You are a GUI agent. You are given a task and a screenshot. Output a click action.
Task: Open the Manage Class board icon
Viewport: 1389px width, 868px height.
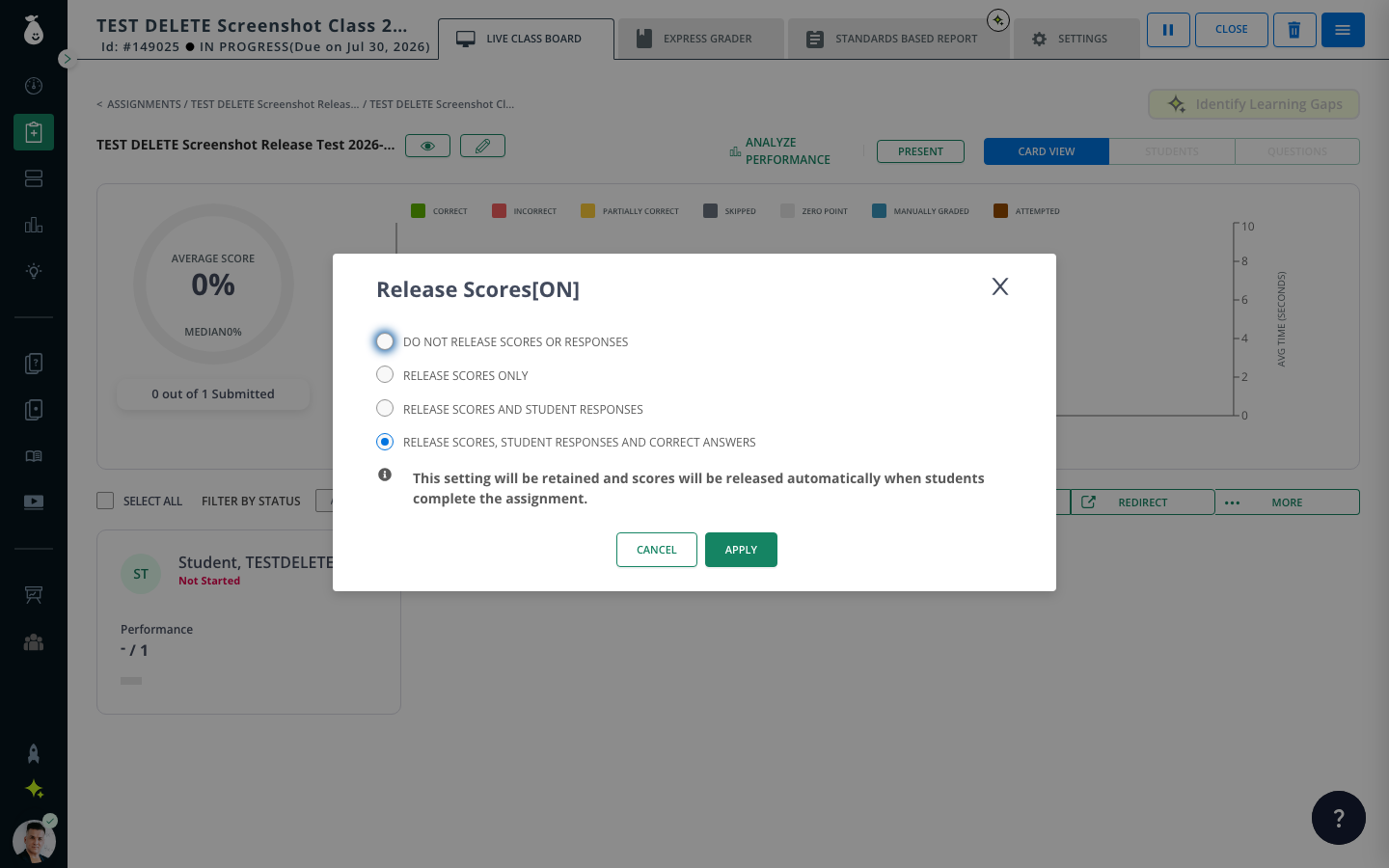pyautogui.click(x=34, y=595)
